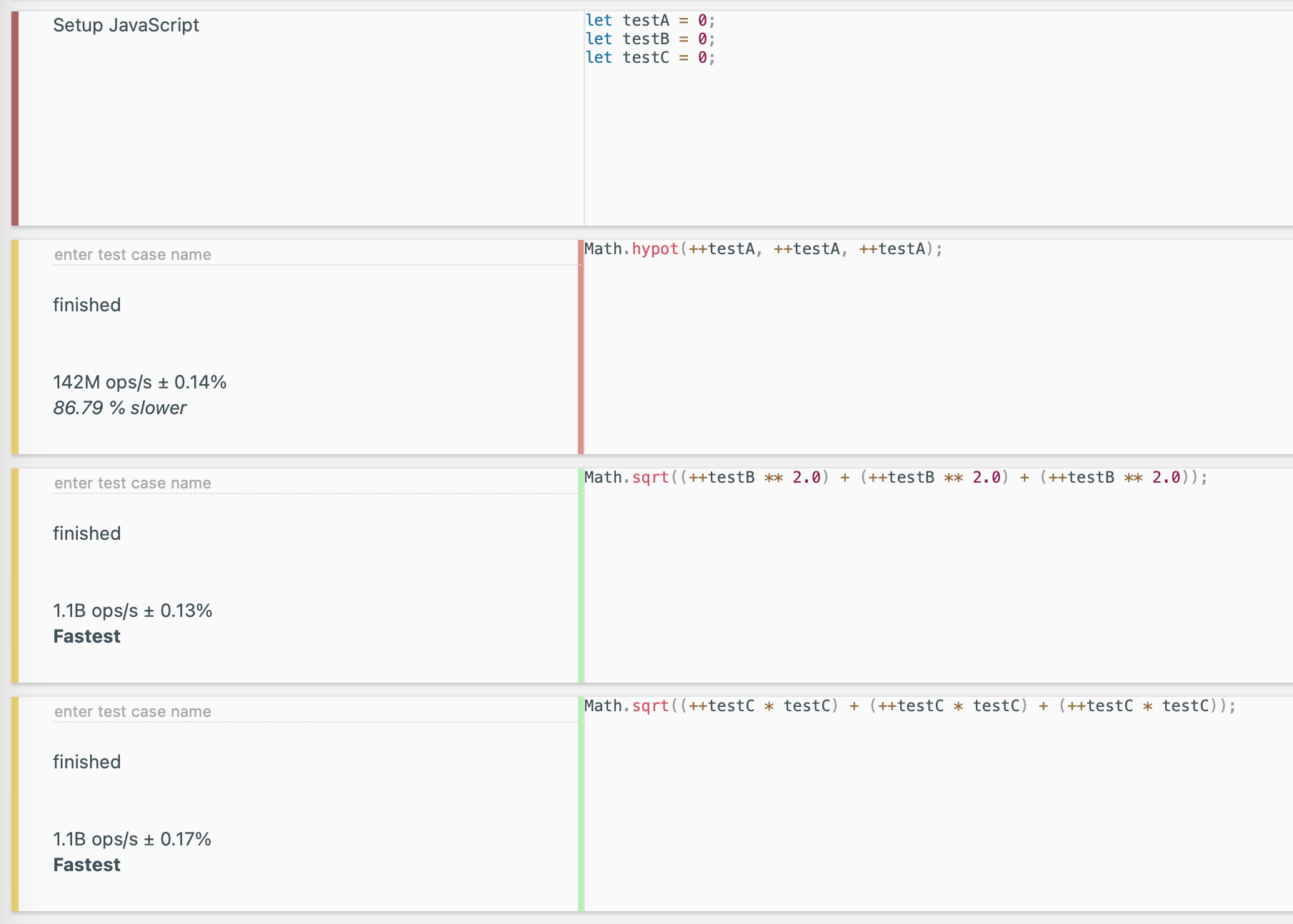Image resolution: width=1293 pixels, height=924 pixels.
Task: Select the name field for the testC case
Action: pyautogui.click(x=314, y=712)
